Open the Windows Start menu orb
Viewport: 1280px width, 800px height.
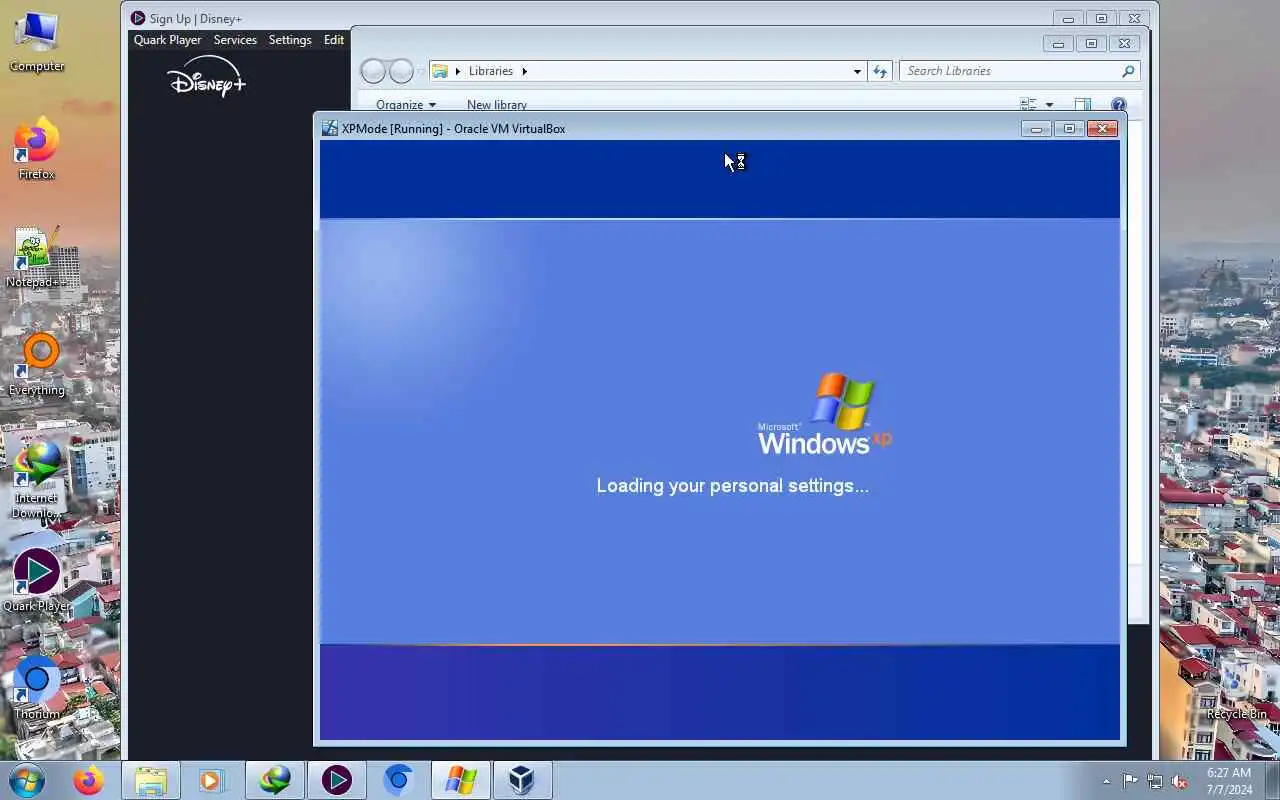pyautogui.click(x=27, y=780)
